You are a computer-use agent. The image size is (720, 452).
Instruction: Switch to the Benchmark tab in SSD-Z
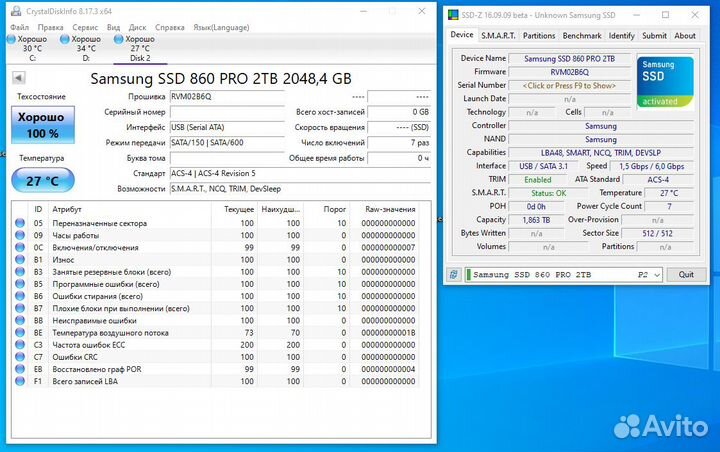pyautogui.click(x=582, y=36)
